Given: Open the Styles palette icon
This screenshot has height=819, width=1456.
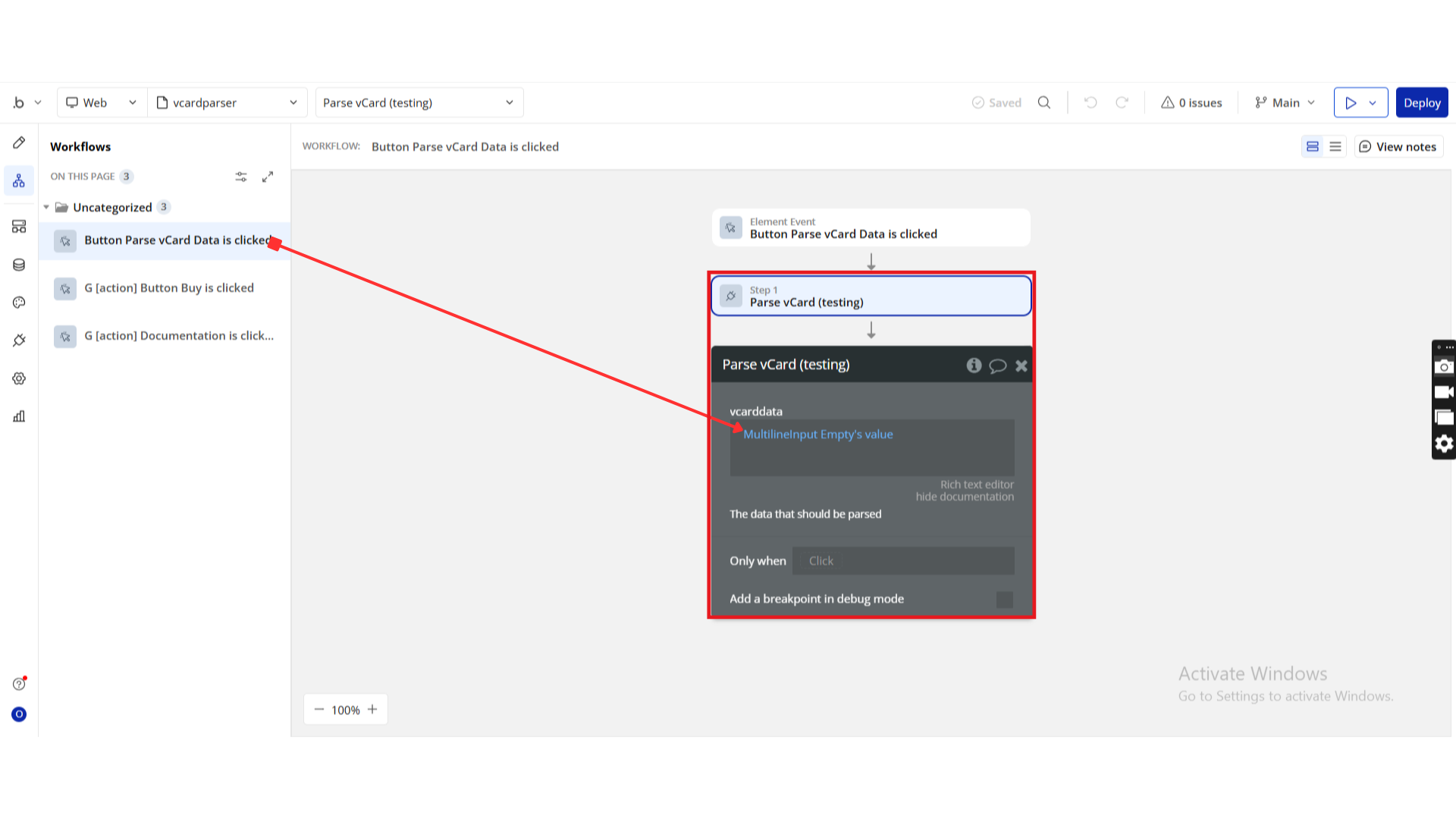Looking at the screenshot, I should pos(19,303).
